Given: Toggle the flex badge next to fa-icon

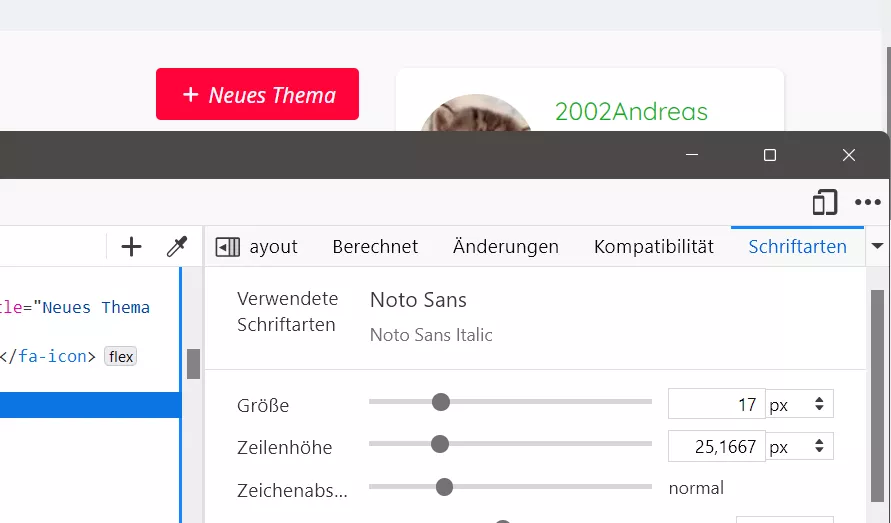Looking at the screenshot, I should (120, 356).
